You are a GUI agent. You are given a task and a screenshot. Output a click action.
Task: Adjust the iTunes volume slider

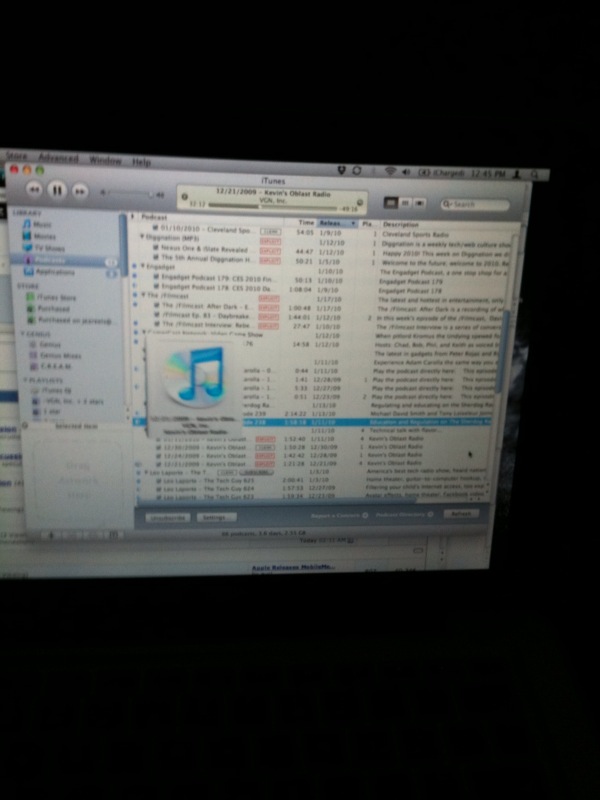click(128, 194)
